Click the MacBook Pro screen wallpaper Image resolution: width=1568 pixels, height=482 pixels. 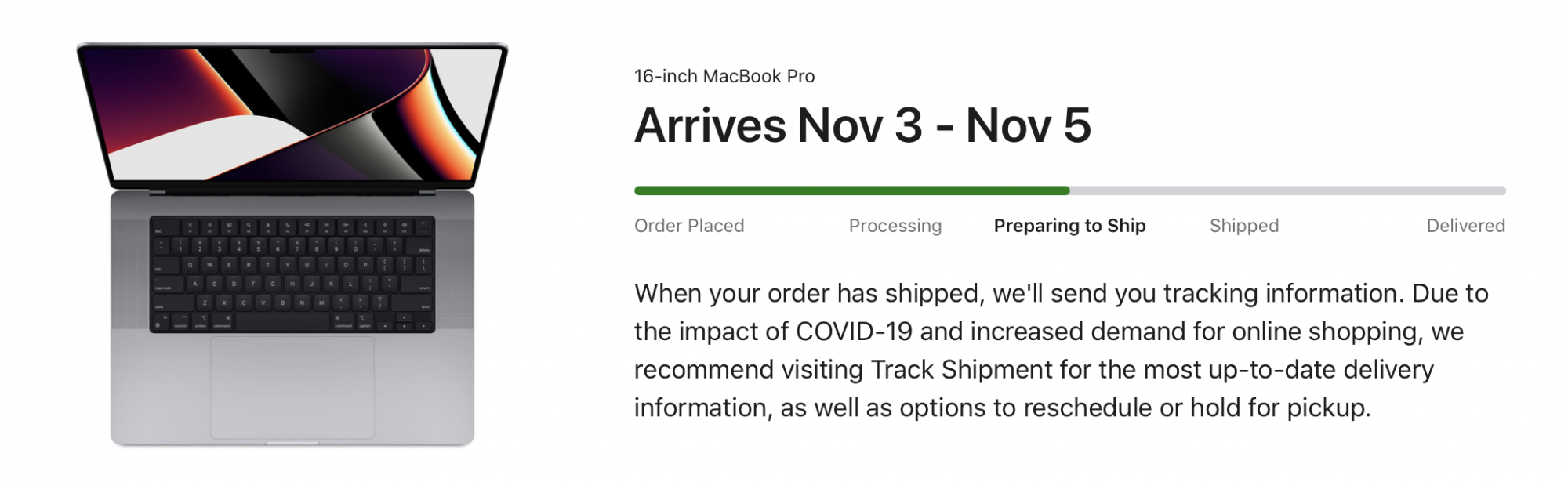pyautogui.click(x=292, y=114)
